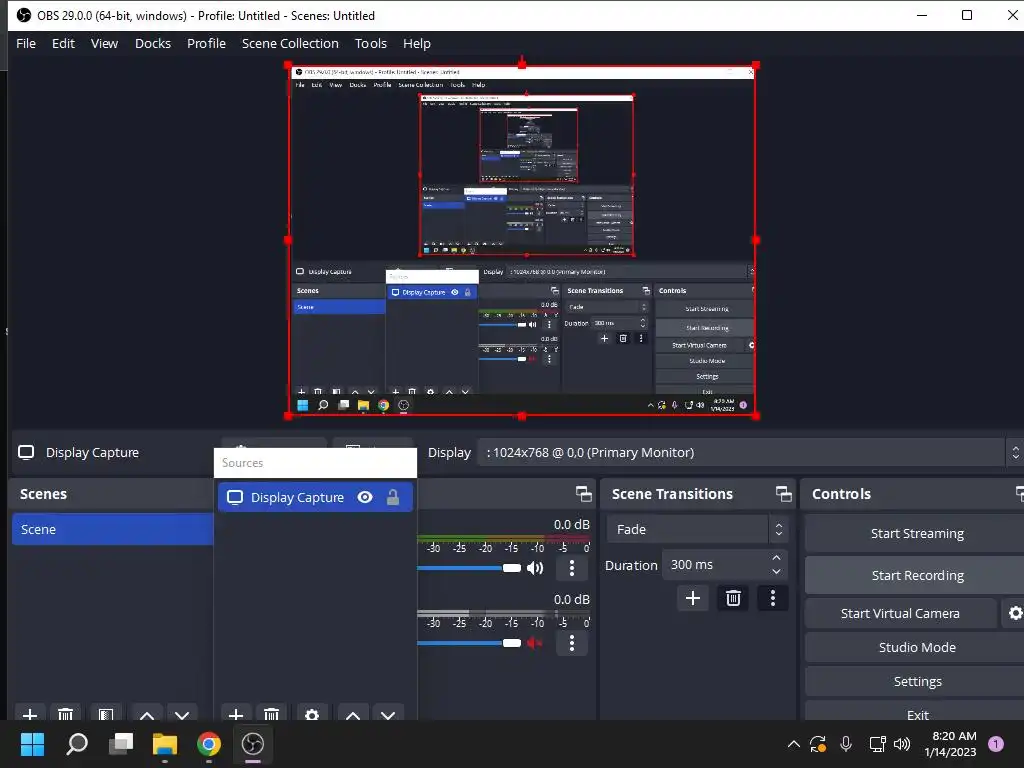Open transition properties three-dot menu

[773, 598]
